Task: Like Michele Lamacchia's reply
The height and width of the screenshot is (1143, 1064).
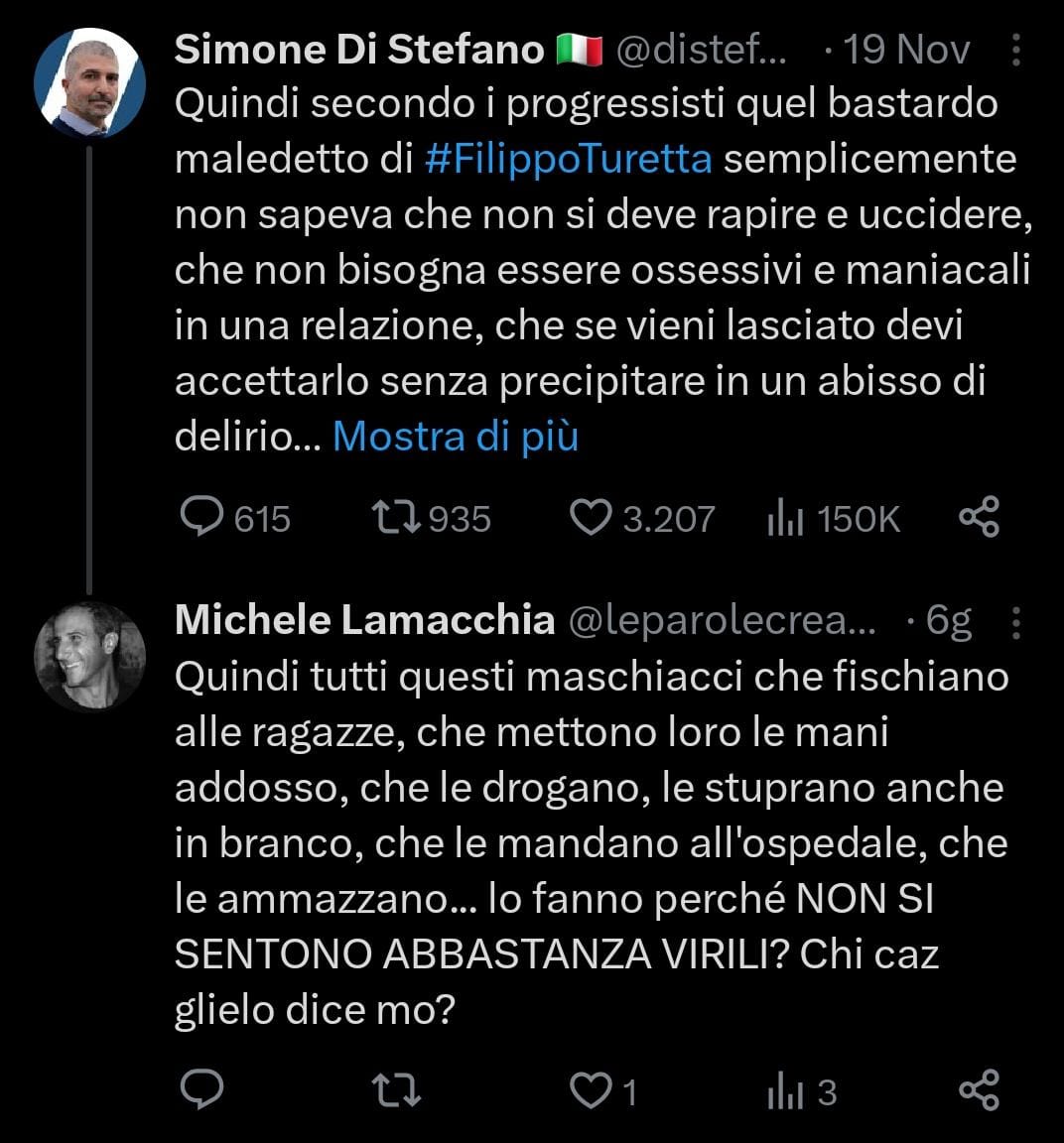Action: point(592,1090)
